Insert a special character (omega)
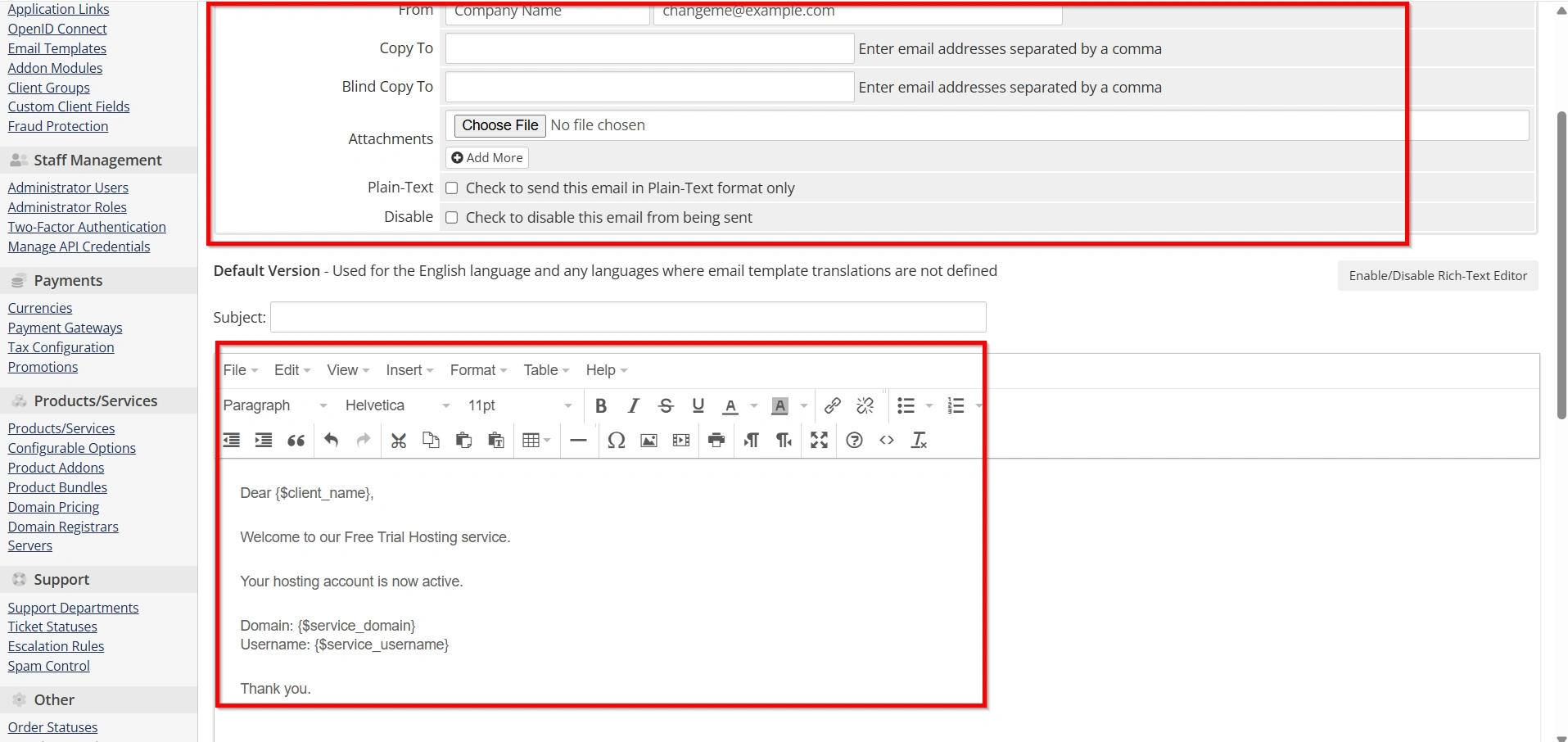Viewport: 1568px width, 742px height. pyautogui.click(x=617, y=441)
